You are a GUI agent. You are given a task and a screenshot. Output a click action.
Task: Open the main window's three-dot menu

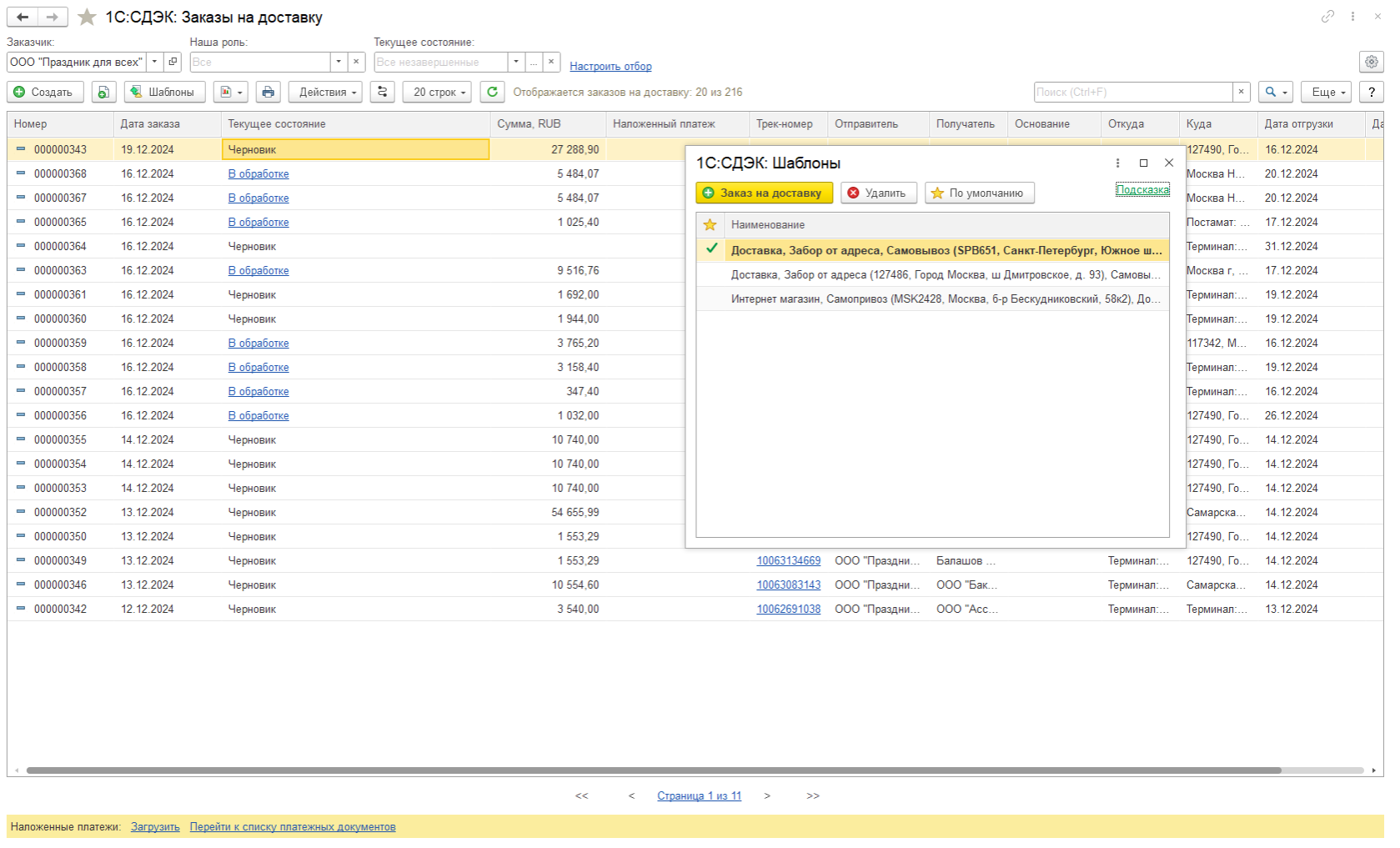[1352, 17]
